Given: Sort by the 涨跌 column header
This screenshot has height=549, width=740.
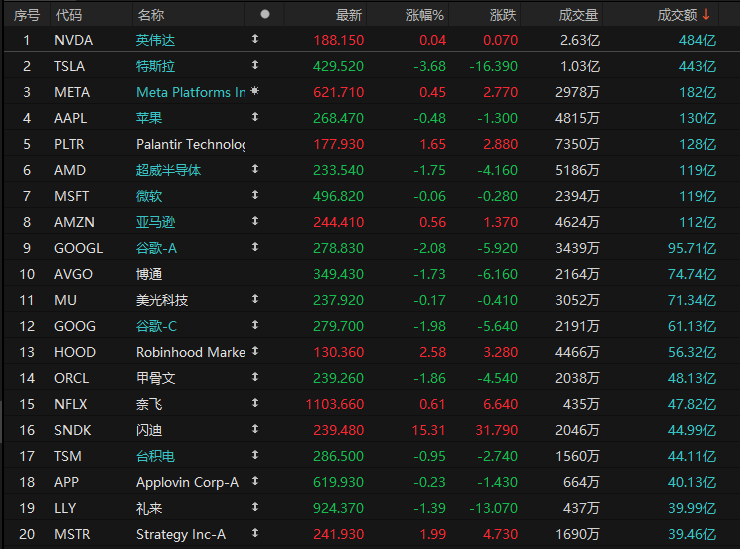Looking at the screenshot, I should coord(503,15).
